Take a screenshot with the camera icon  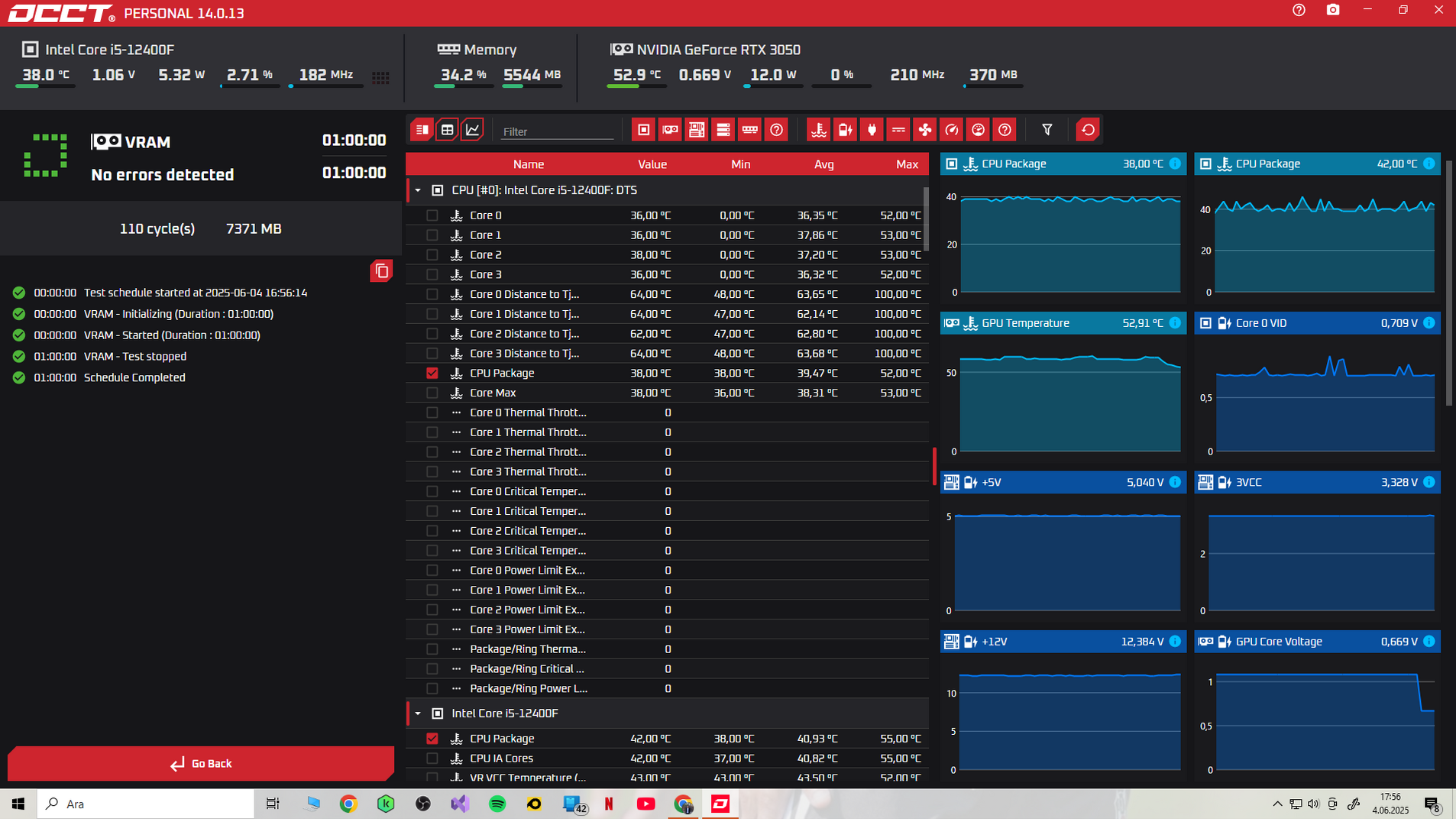pyautogui.click(x=1333, y=10)
